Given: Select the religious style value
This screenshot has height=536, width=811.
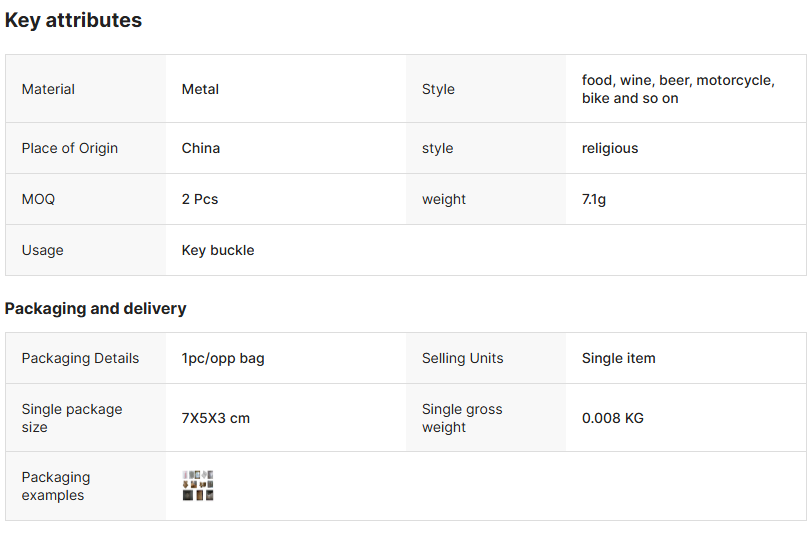Looking at the screenshot, I should tap(610, 148).
